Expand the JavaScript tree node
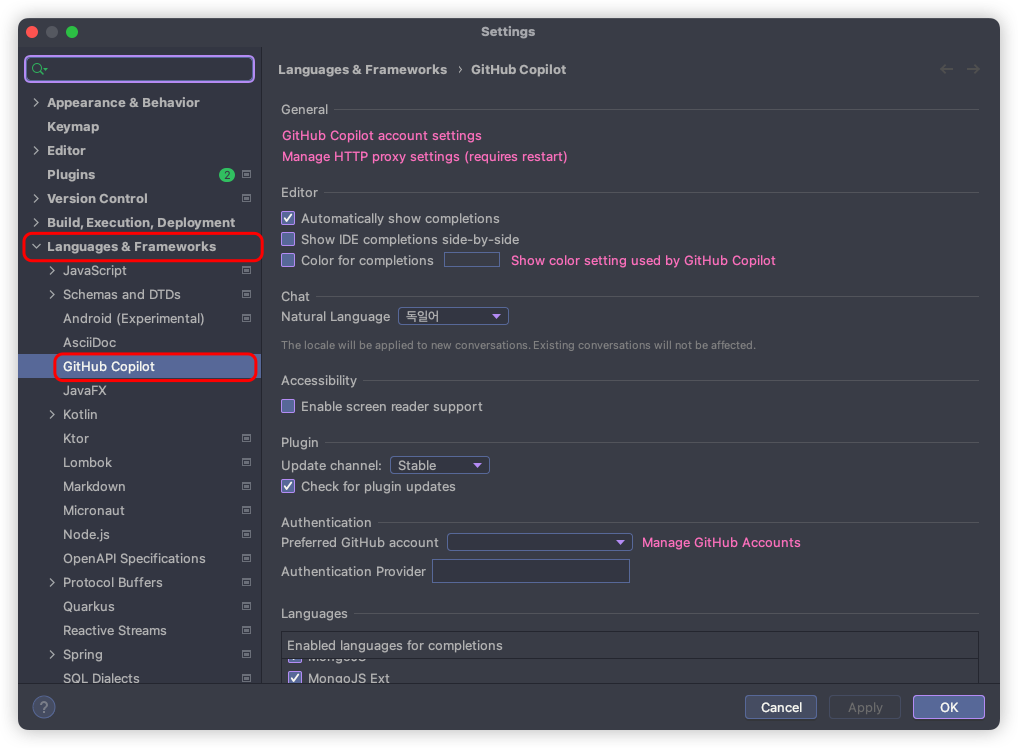 53,270
